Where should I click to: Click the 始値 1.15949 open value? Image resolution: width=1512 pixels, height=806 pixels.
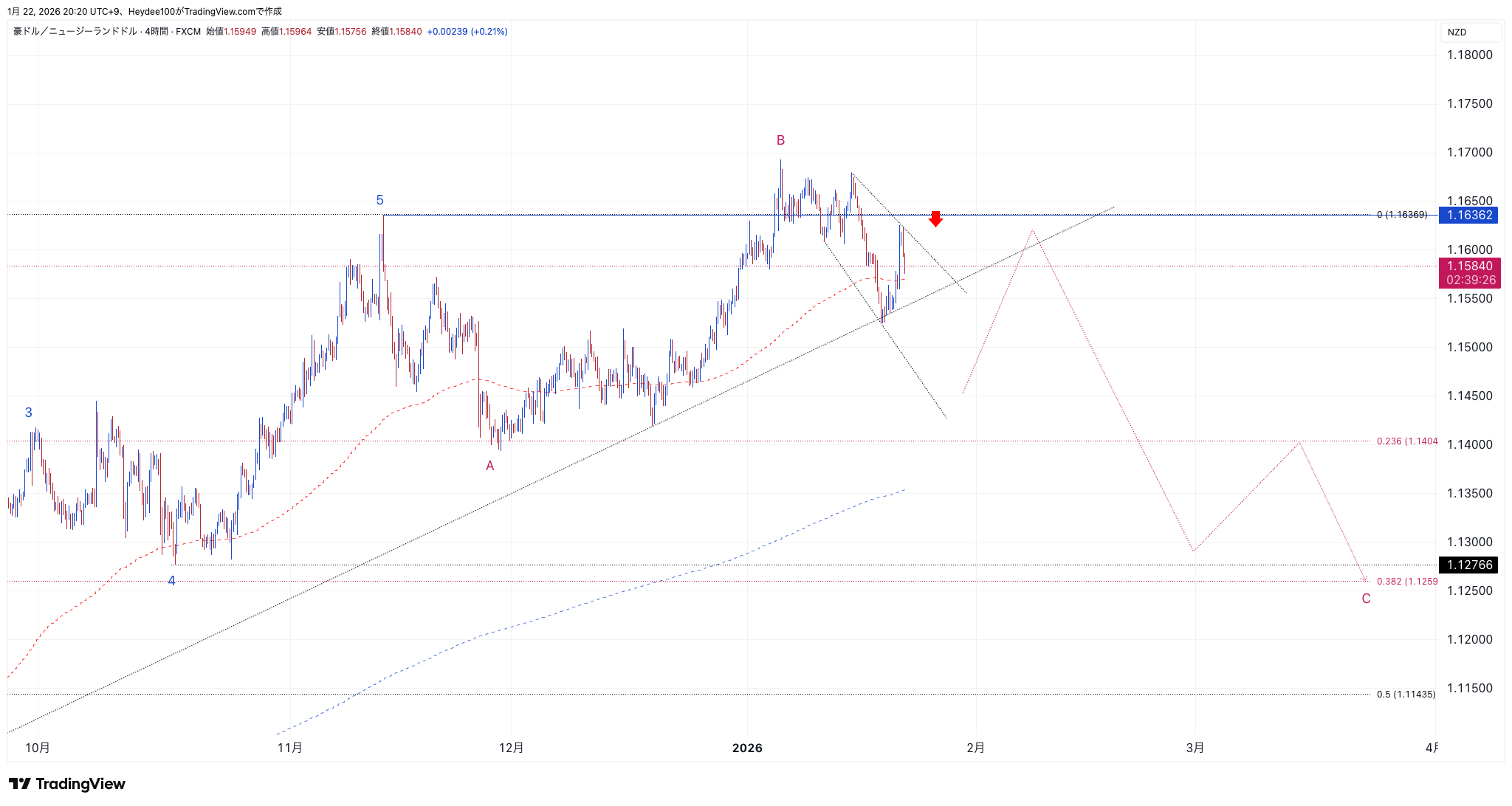click(x=231, y=32)
